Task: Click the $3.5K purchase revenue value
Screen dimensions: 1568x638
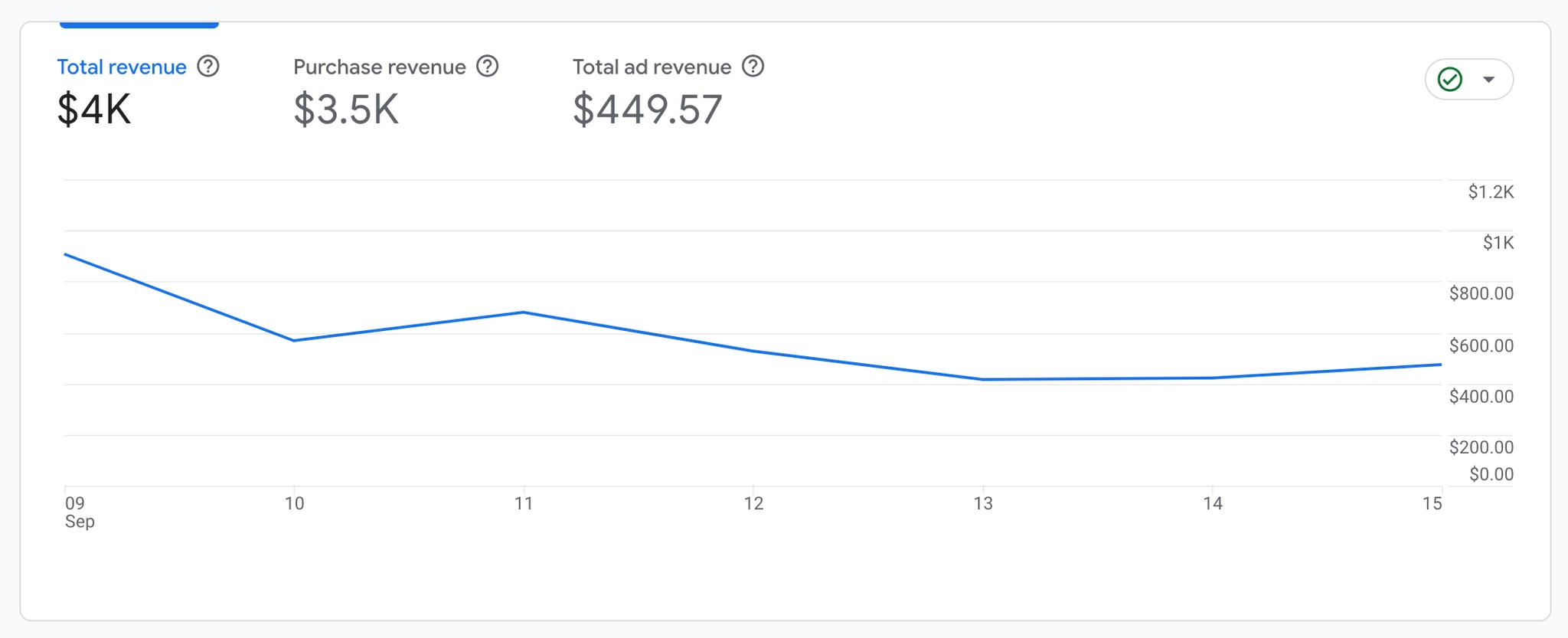Action: click(x=346, y=109)
